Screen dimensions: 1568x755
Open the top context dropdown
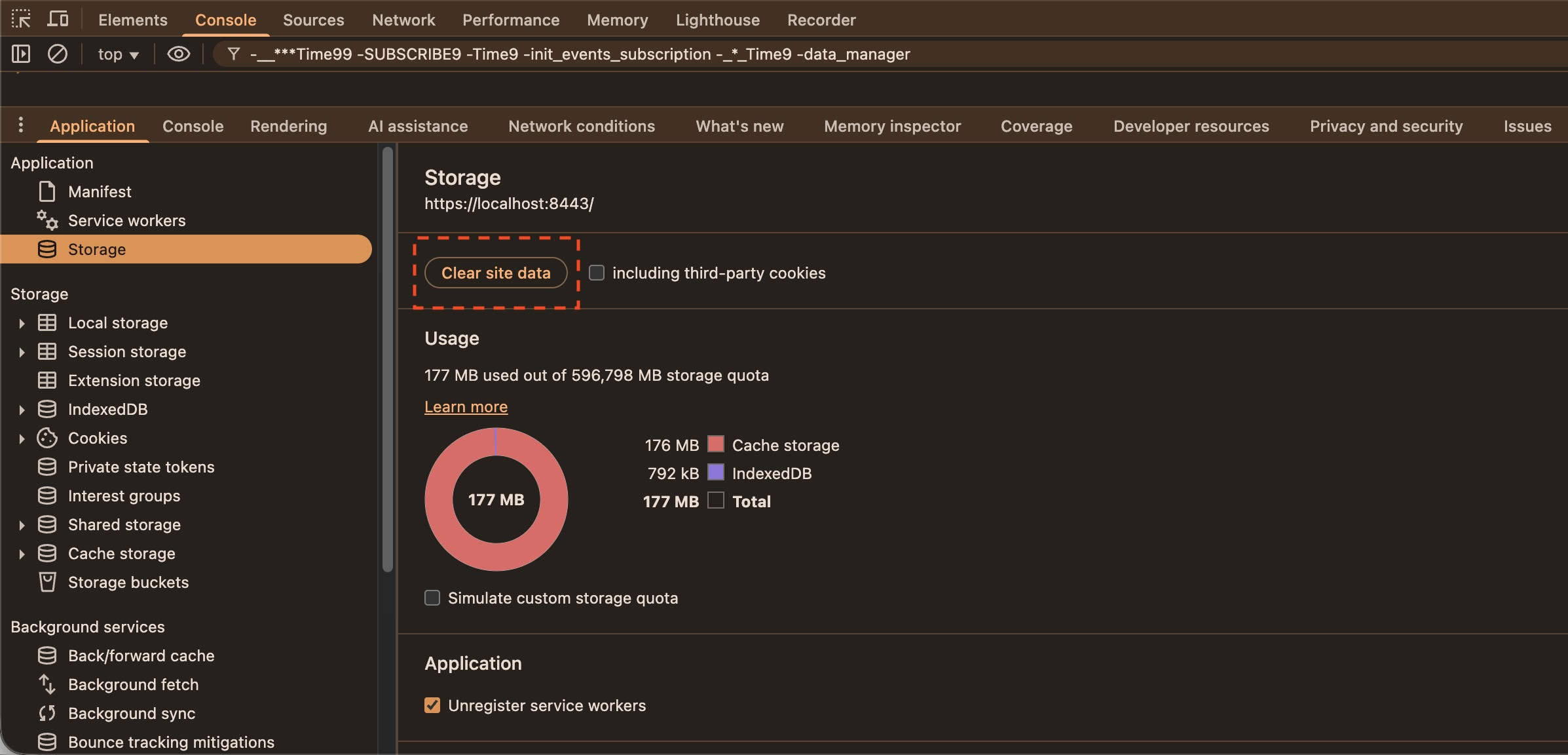(118, 54)
